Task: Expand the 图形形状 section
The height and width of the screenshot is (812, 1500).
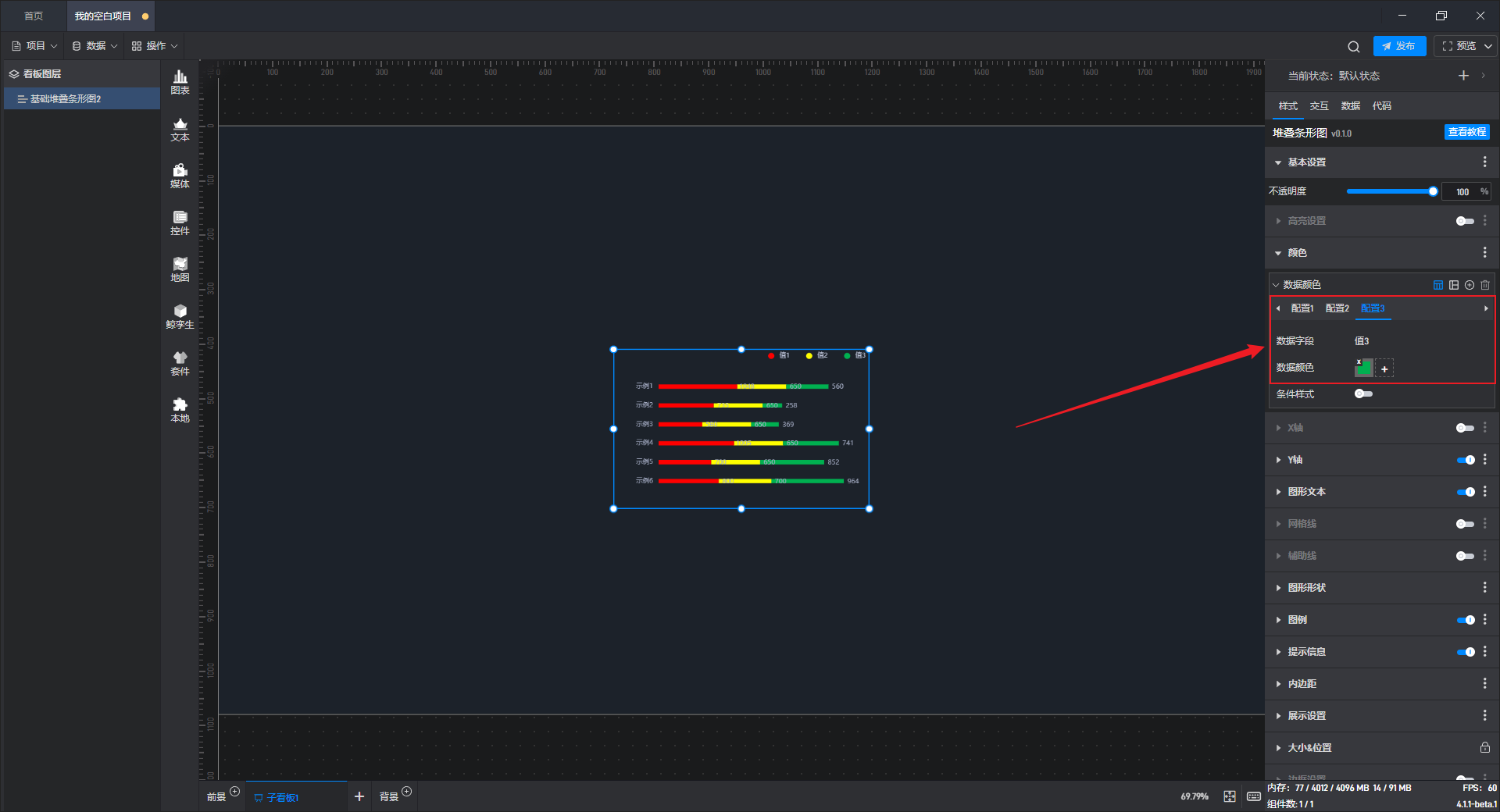Action: tap(1278, 588)
